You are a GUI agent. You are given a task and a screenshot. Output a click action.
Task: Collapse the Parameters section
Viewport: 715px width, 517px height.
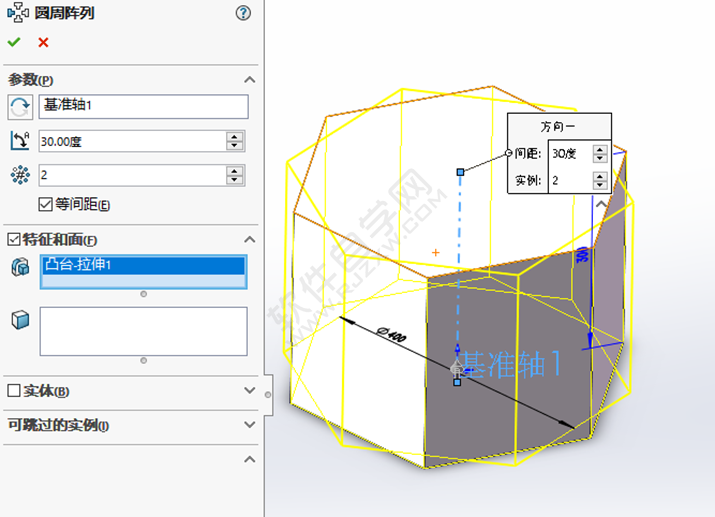coord(249,80)
